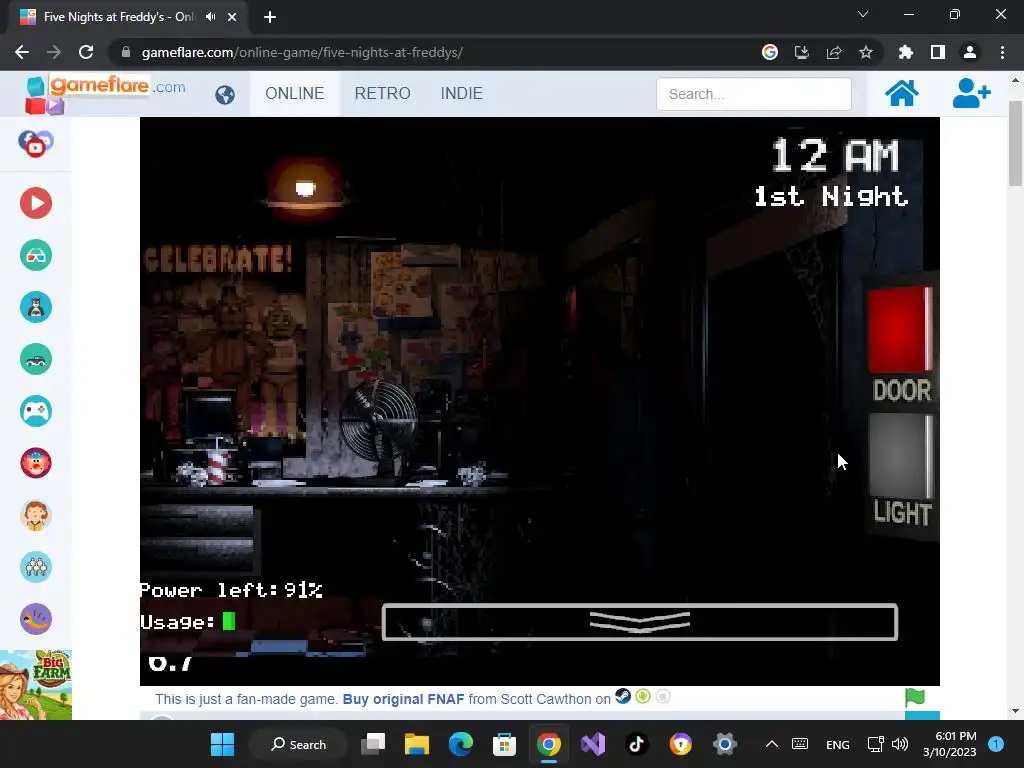Screen dimensions: 1024x768
Task: Click the Steam icon link below game
Action: point(623,697)
